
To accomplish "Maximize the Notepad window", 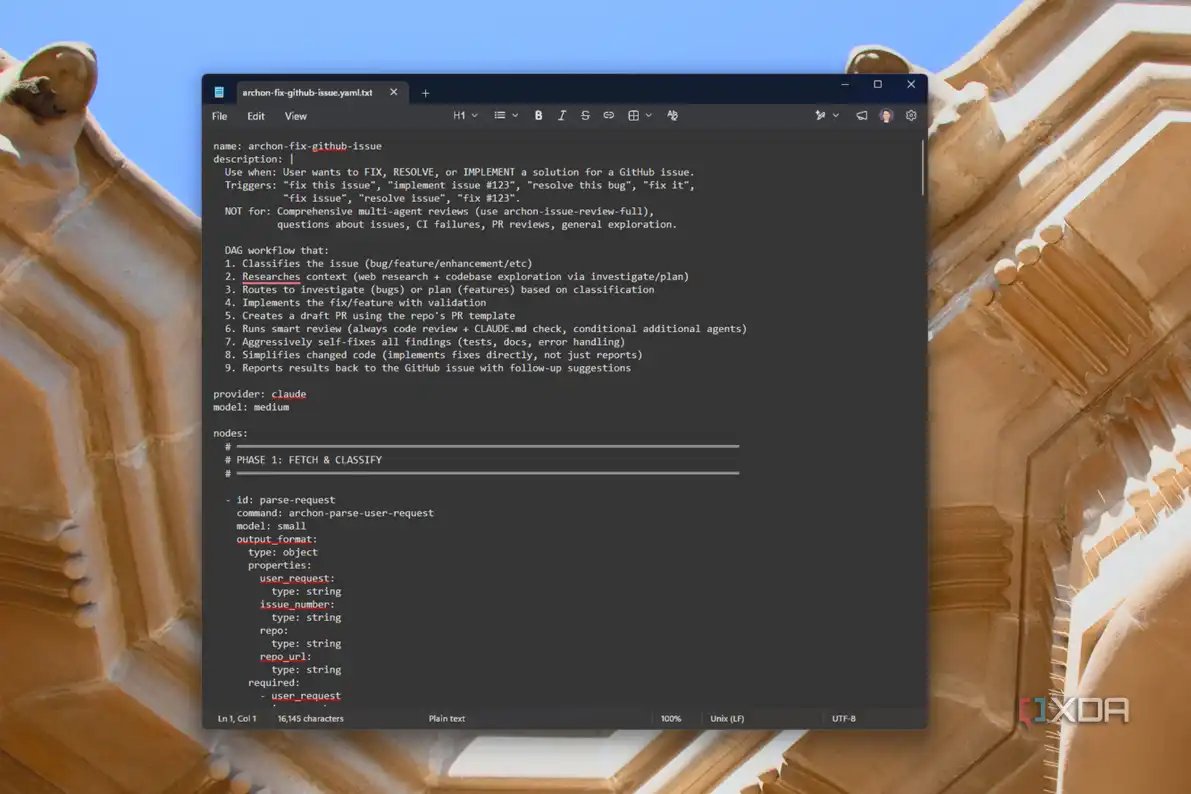I will (x=877, y=84).
